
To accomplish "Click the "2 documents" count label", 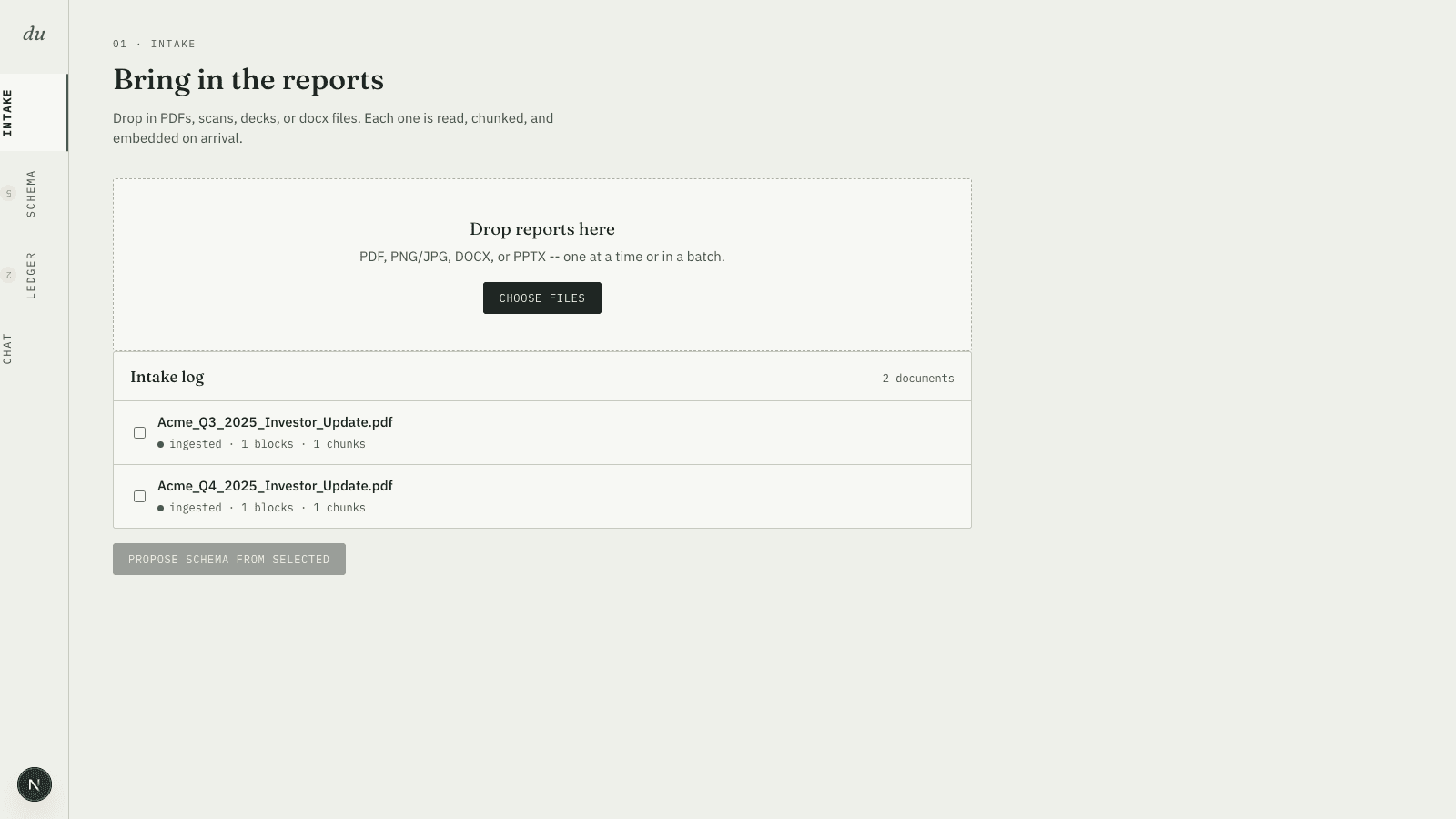I will 918,379.
